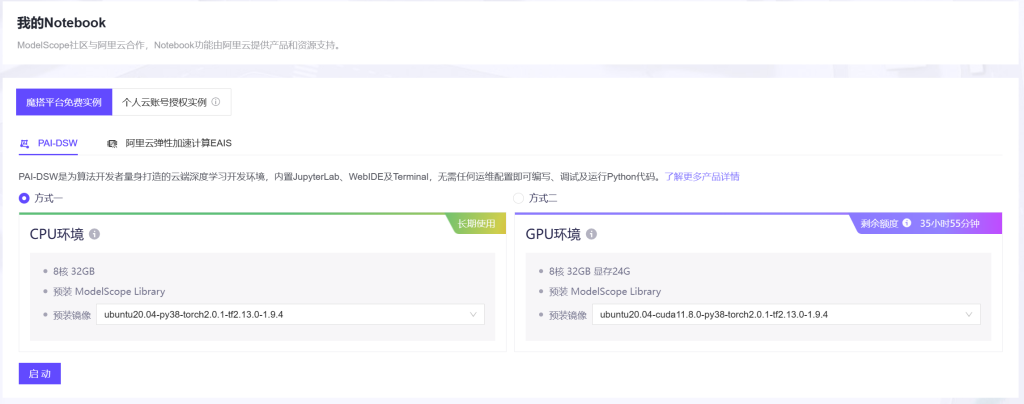Click the 剩余额度 label
Viewport: 1024px width, 404px height.
click(880, 223)
